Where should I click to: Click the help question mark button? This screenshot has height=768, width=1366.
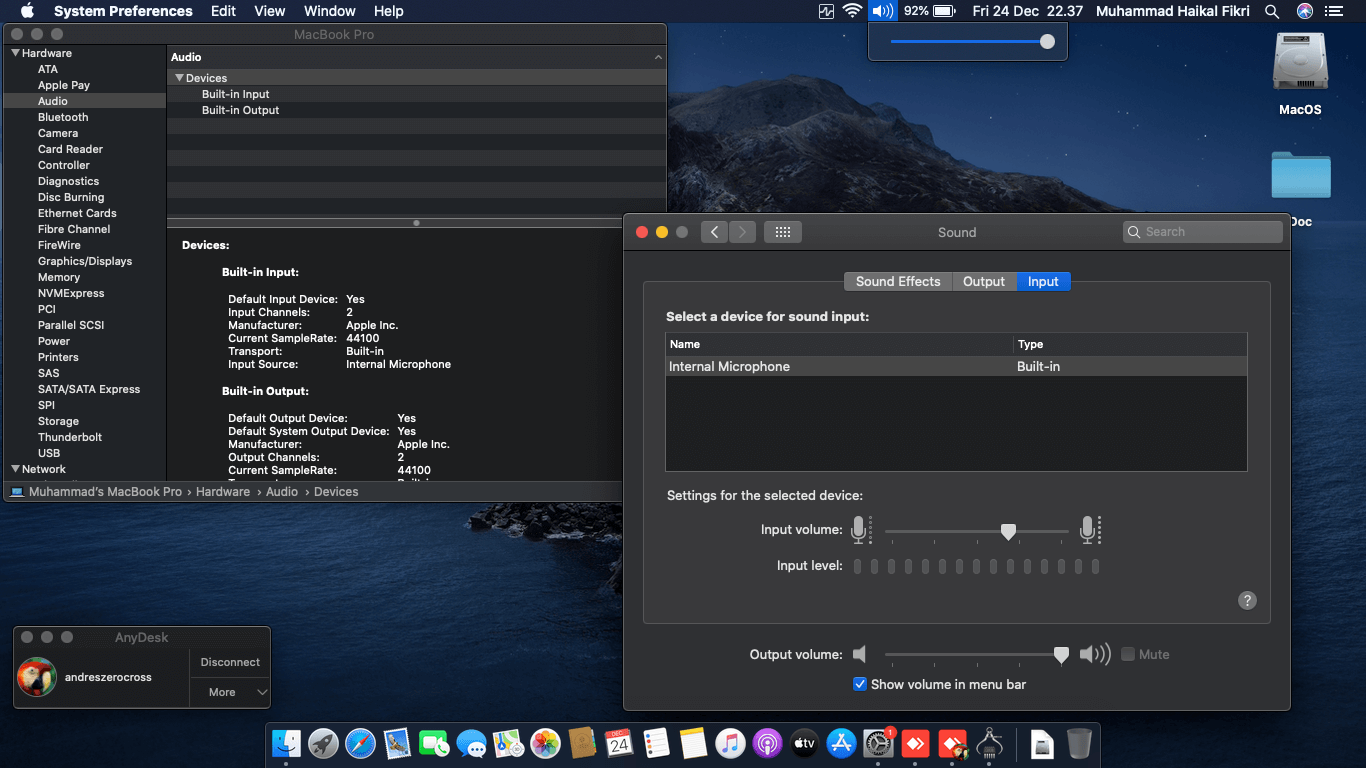tap(1247, 600)
